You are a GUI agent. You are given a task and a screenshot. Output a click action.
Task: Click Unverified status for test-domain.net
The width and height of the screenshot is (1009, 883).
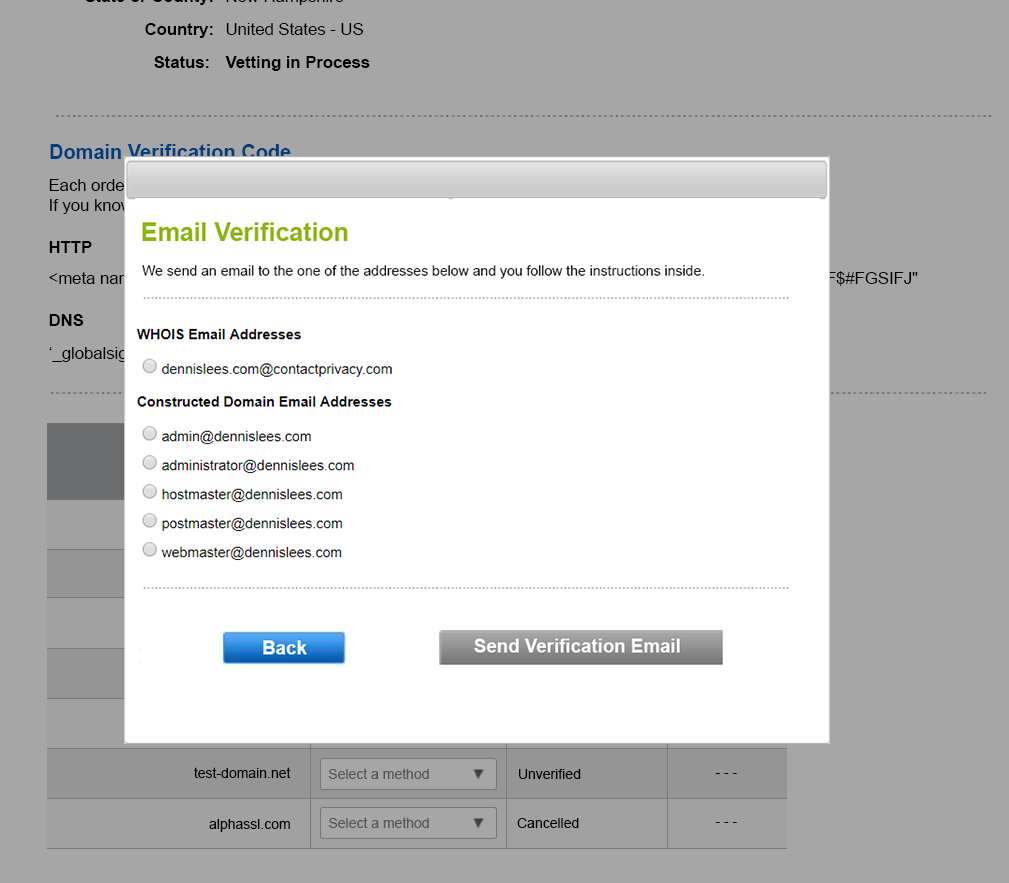(549, 774)
